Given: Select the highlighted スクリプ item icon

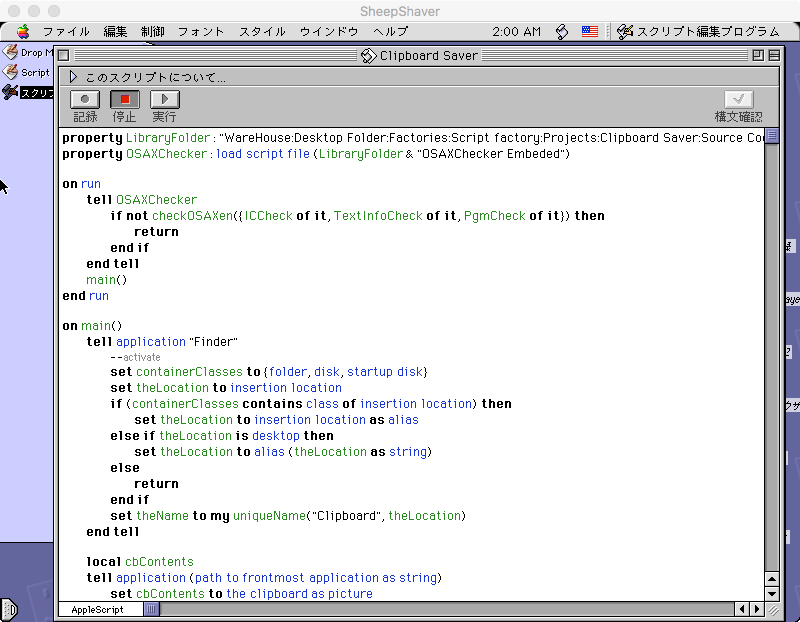Looking at the screenshot, I should [10, 92].
